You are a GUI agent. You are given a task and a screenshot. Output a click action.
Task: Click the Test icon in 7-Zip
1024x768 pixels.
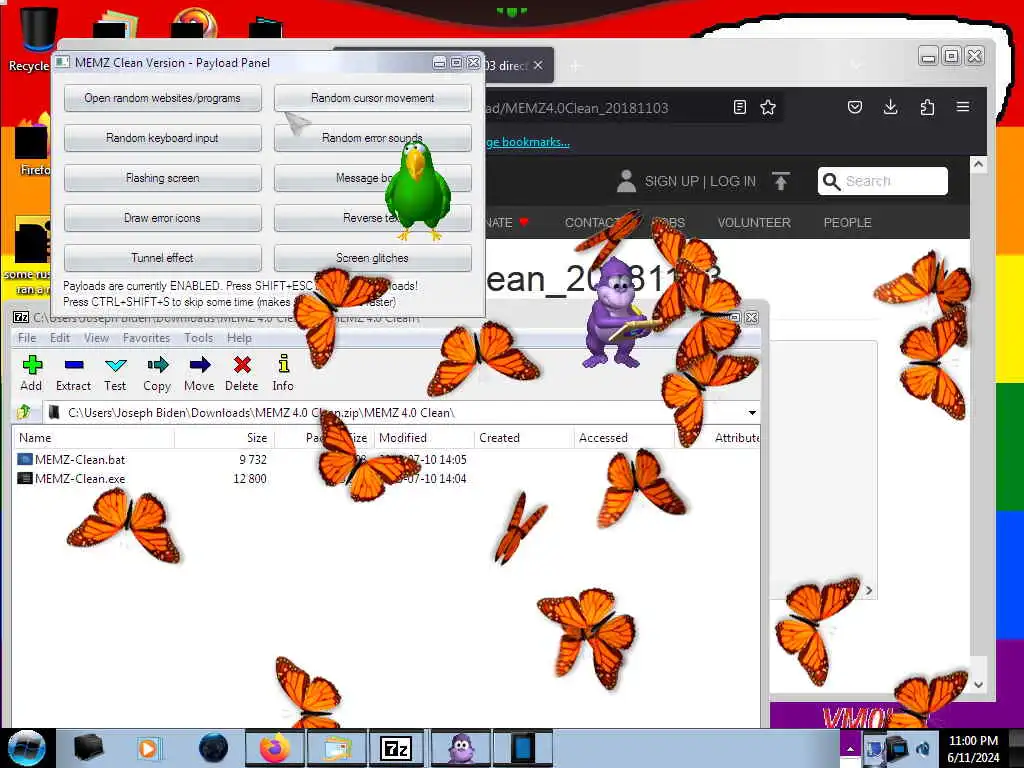115,365
